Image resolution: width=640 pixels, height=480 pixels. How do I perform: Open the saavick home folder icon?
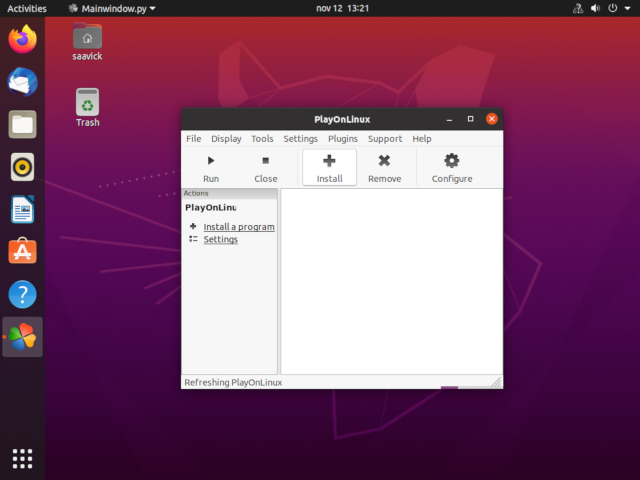point(87,42)
